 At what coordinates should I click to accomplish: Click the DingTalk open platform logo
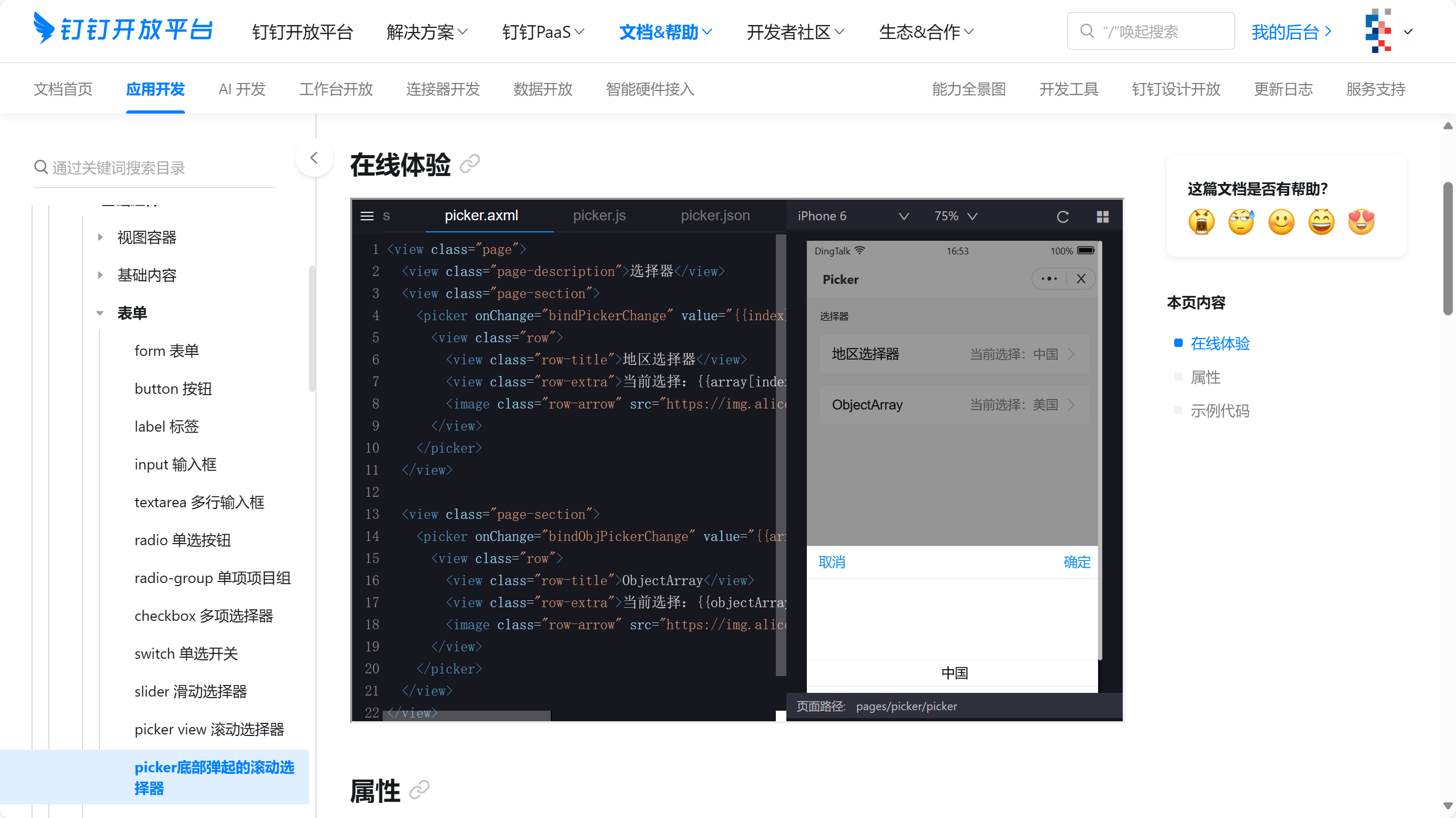(124, 29)
